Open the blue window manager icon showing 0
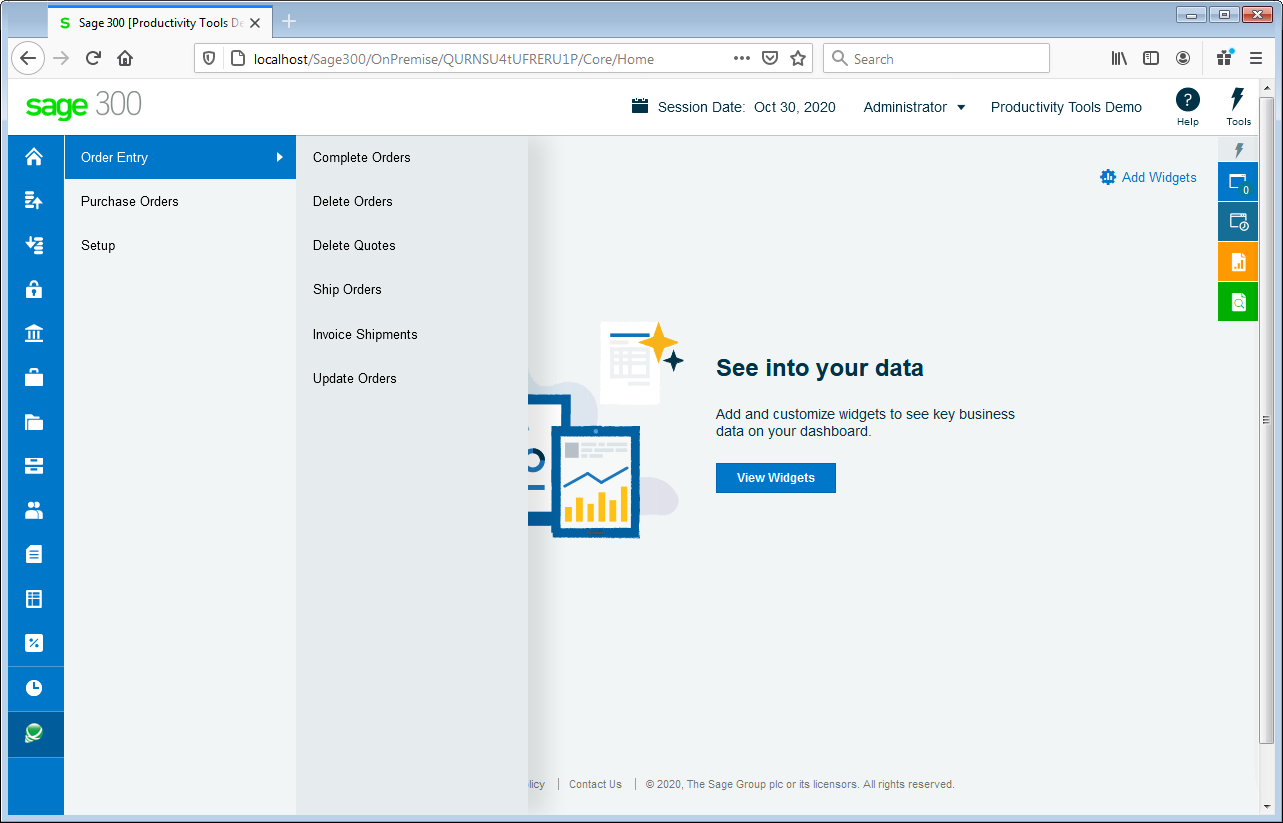Image resolution: width=1283 pixels, height=823 pixels. [x=1238, y=182]
